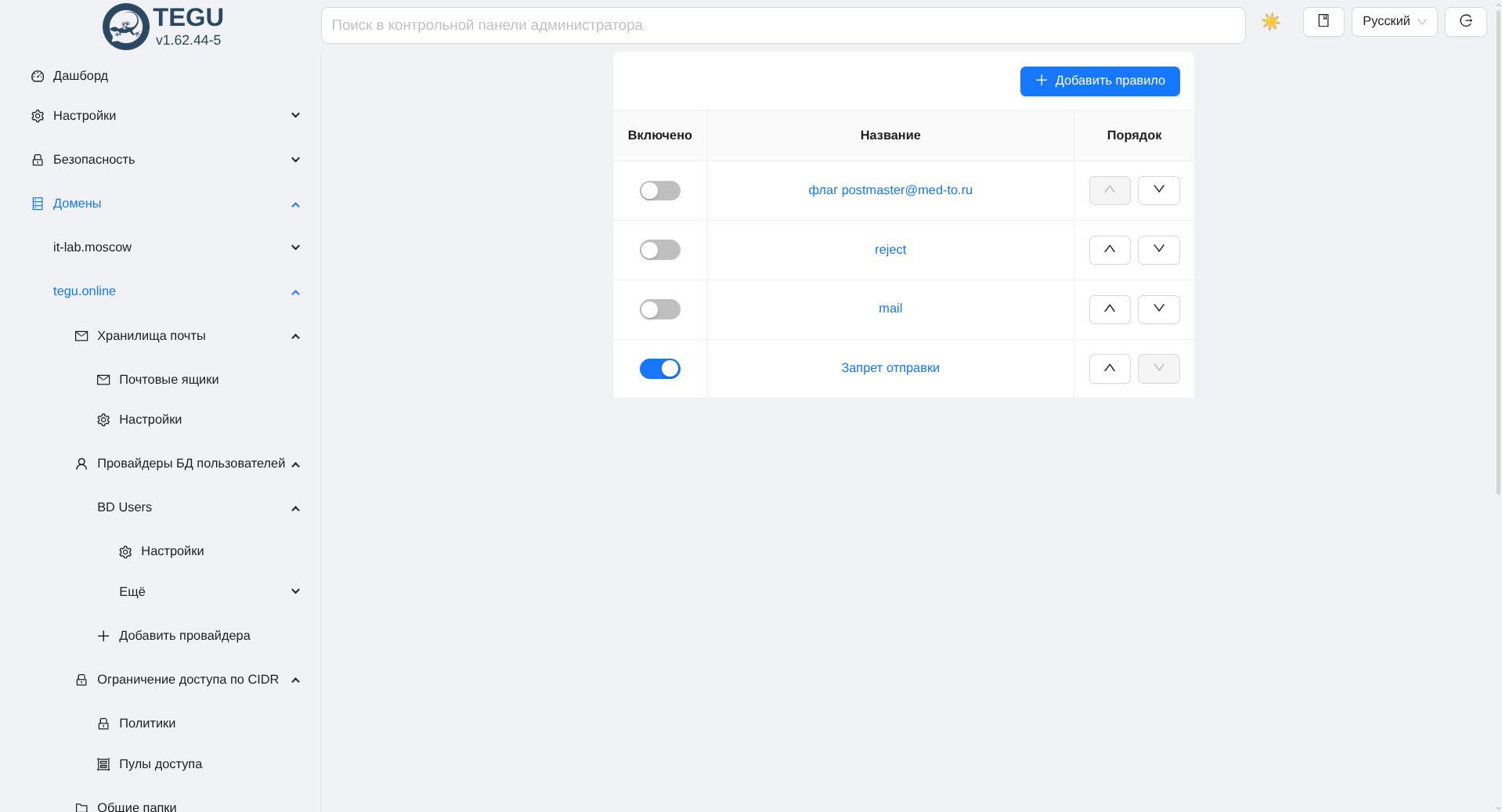1502x812 pixels.
Task: Move the postmaster flag rule down
Action: pyautogui.click(x=1158, y=190)
